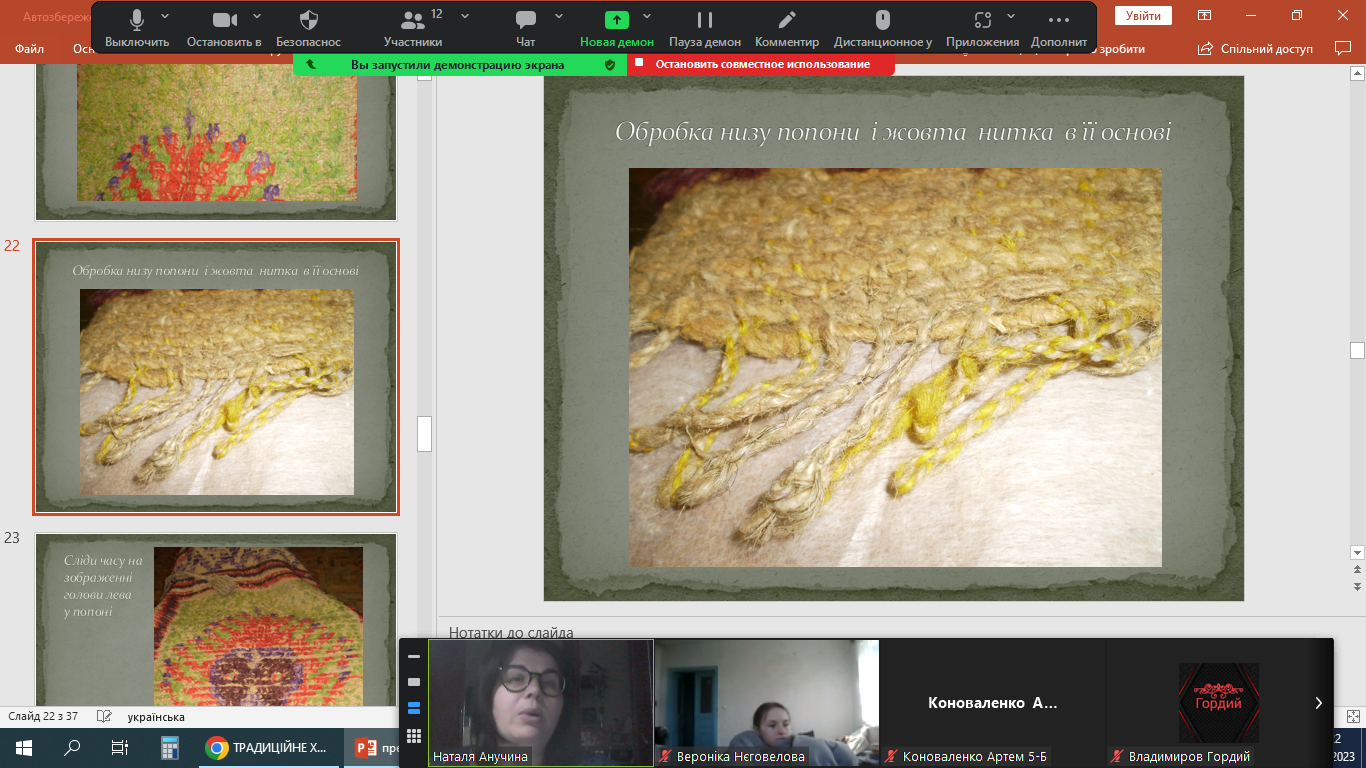Minimize Zoom video strip with dash icon
This screenshot has width=1366, height=768.
coord(414,657)
